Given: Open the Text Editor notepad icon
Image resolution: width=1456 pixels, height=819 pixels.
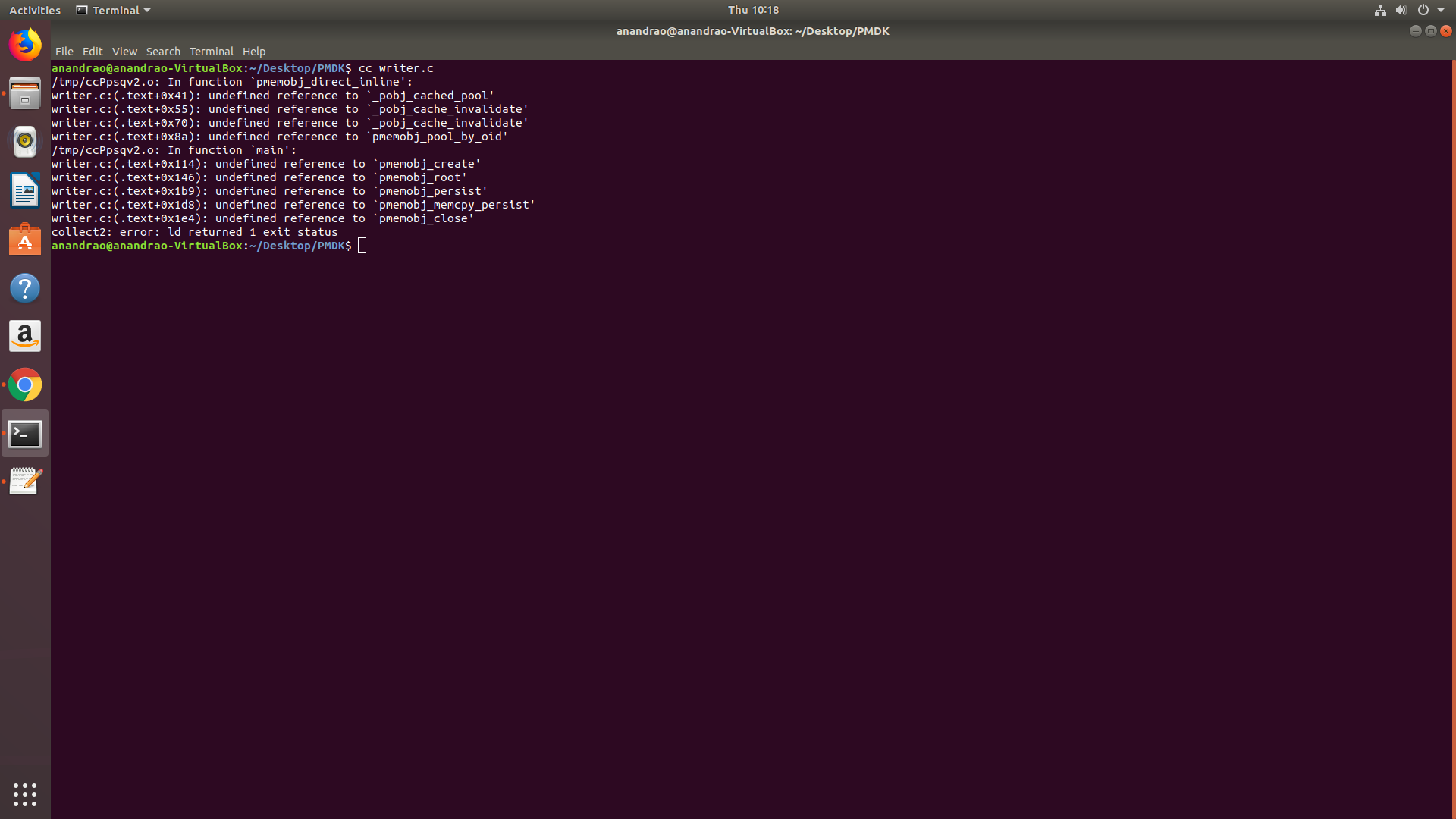Looking at the screenshot, I should 25,480.
